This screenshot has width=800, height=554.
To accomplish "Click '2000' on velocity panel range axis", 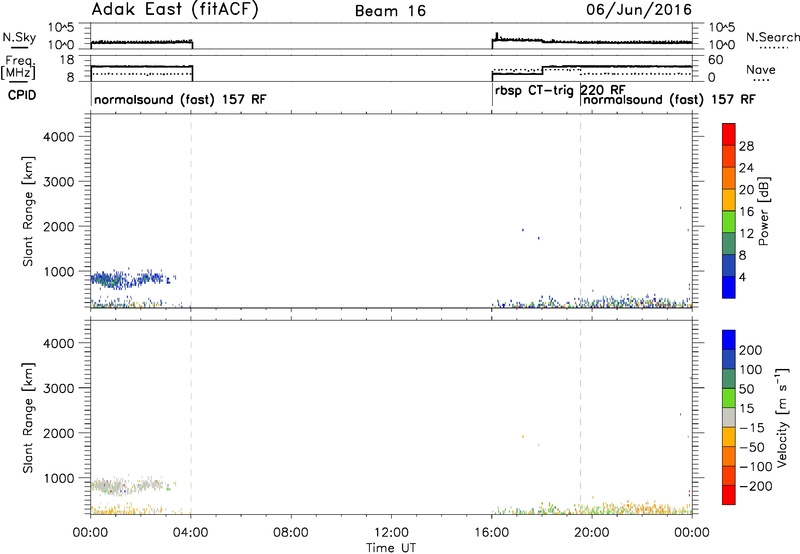I will pyautogui.click(x=59, y=433).
